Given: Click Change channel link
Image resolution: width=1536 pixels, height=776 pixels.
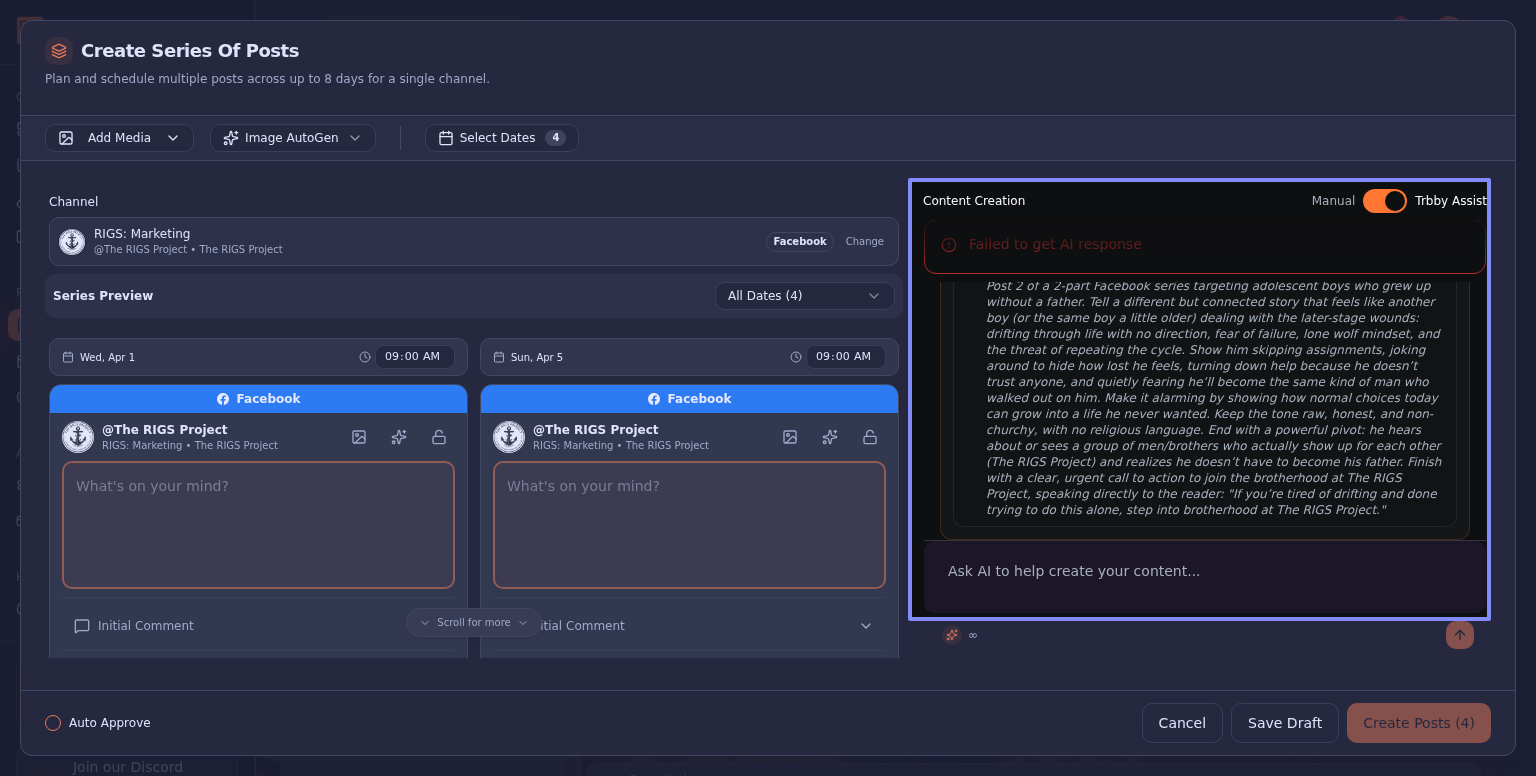Looking at the screenshot, I should 864,242.
